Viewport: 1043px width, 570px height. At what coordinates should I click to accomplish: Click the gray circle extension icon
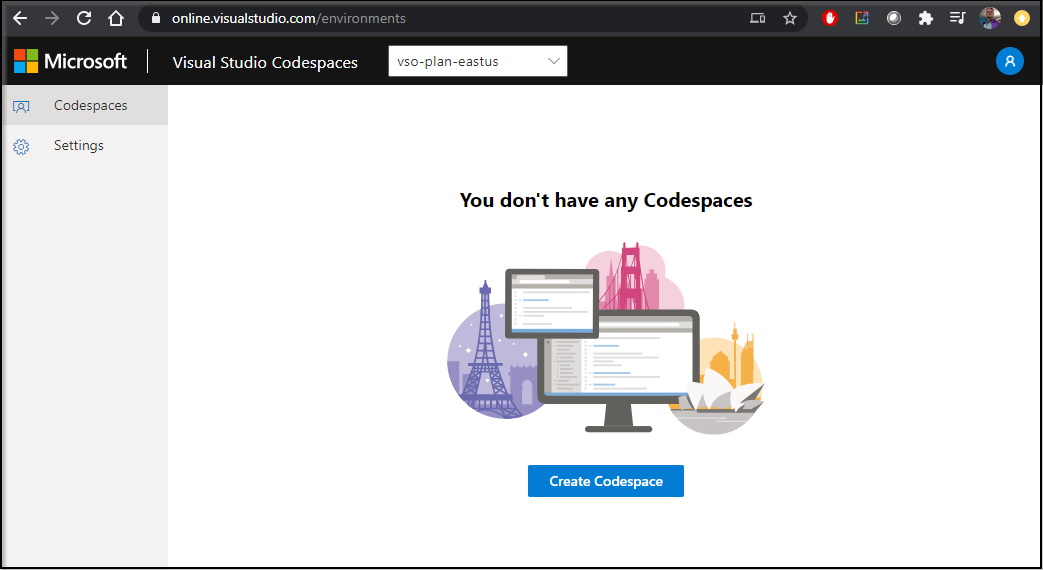pos(893,18)
